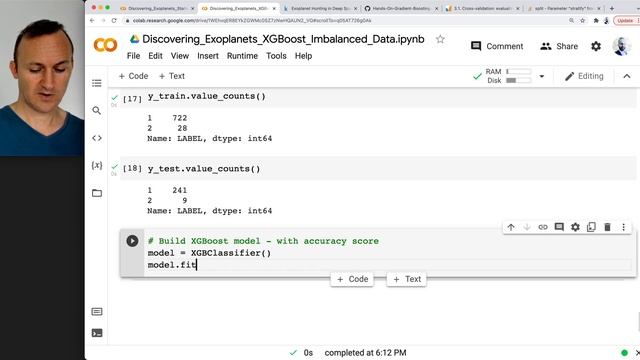Click Build XGBoost model comment line
640x360 pixels.
(263, 241)
